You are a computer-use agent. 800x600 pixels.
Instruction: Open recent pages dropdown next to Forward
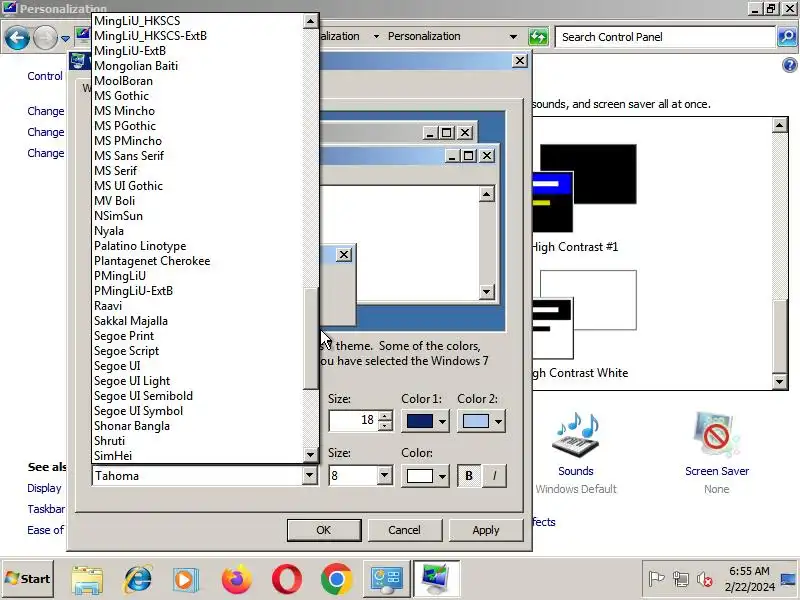coord(65,38)
